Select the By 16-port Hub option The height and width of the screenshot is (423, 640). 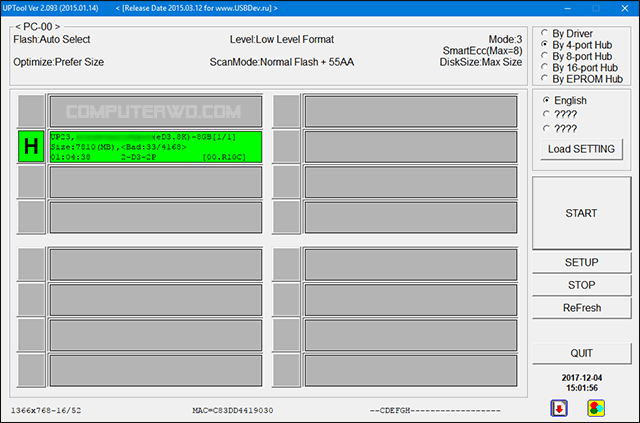pyautogui.click(x=580, y=68)
